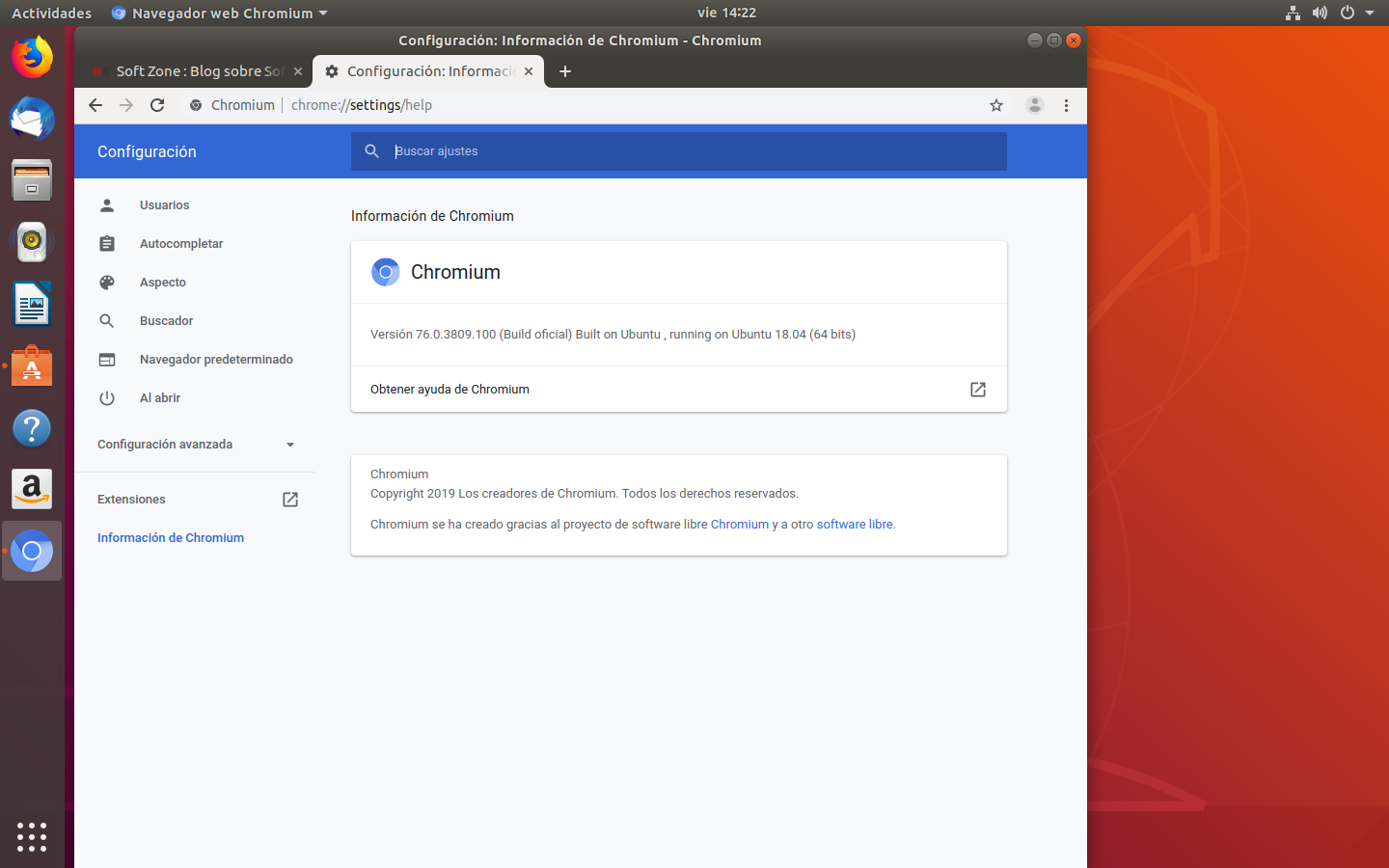Click the network icon in the top bar
Viewport: 1389px width, 868px height.
click(1293, 14)
